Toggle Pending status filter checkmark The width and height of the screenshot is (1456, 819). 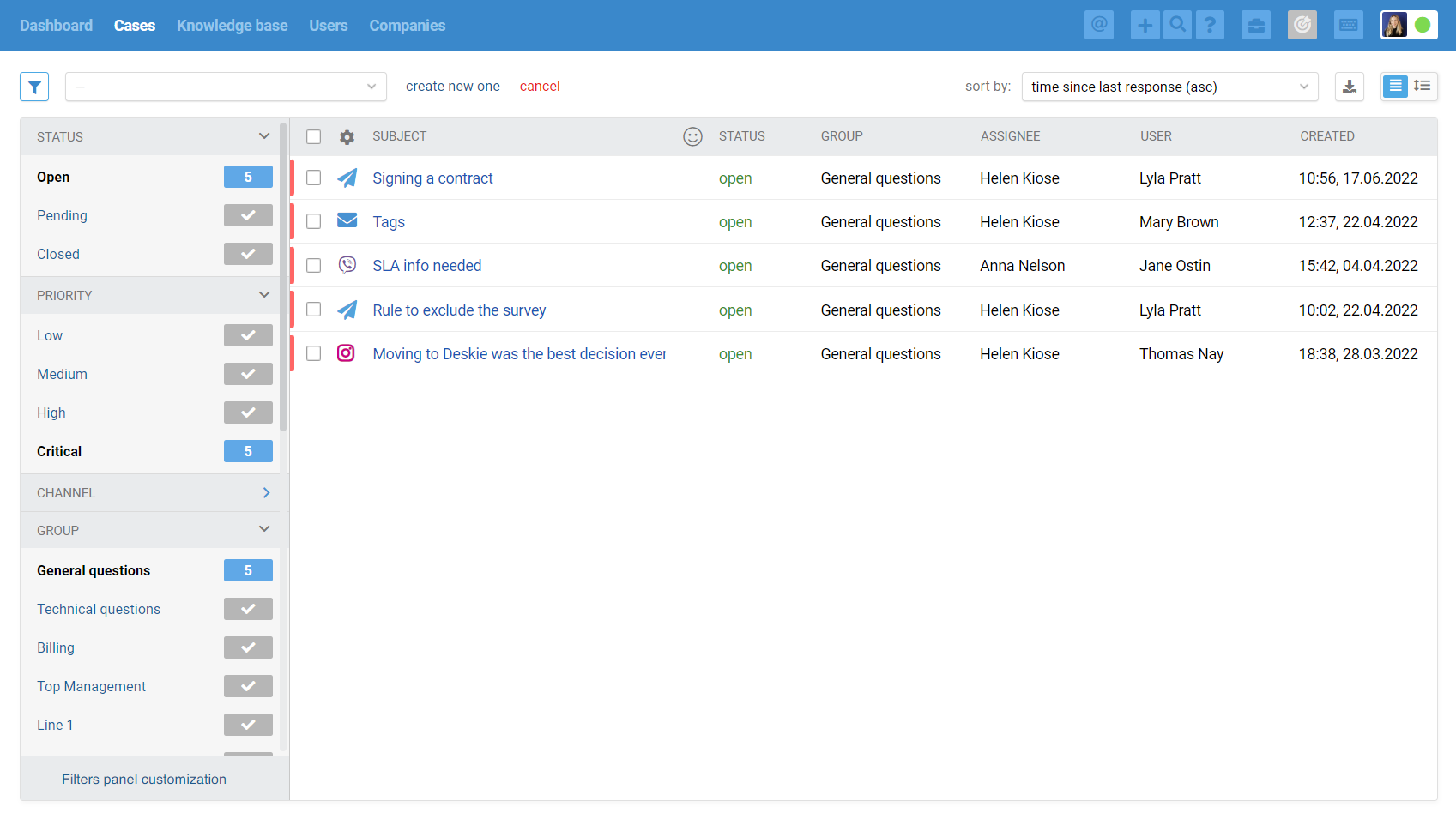[x=248, y=215]
